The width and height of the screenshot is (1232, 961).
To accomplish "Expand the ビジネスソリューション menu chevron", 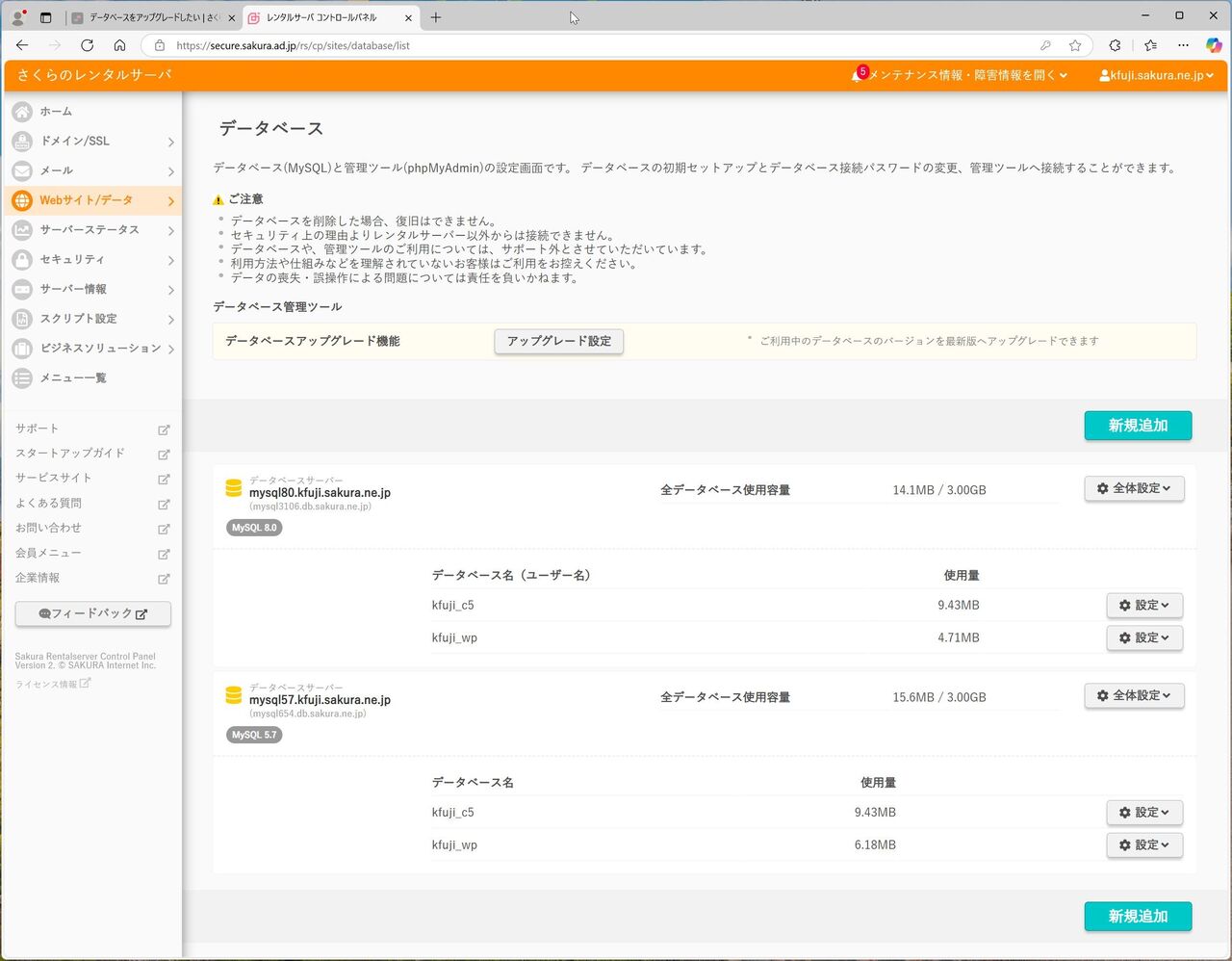I will (x=170, y=349).
